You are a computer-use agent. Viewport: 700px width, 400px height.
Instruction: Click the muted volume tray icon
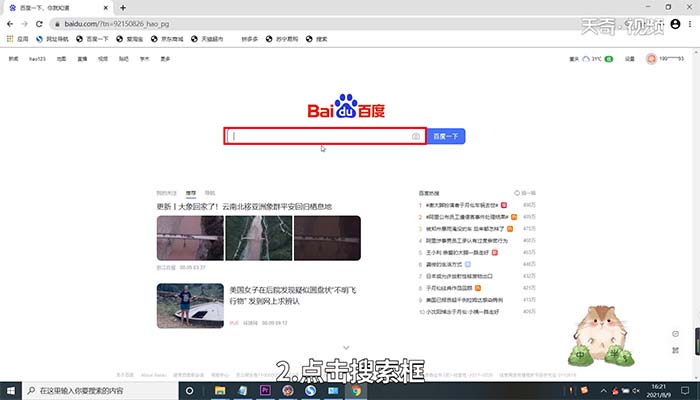point(636,391)
